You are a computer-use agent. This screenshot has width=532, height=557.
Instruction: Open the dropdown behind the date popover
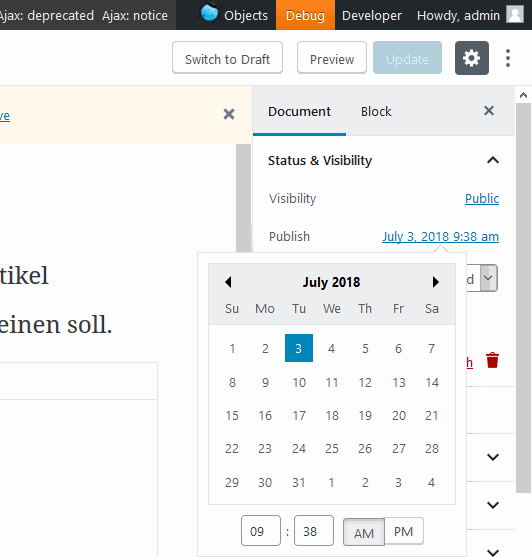[x=489, y=278]
